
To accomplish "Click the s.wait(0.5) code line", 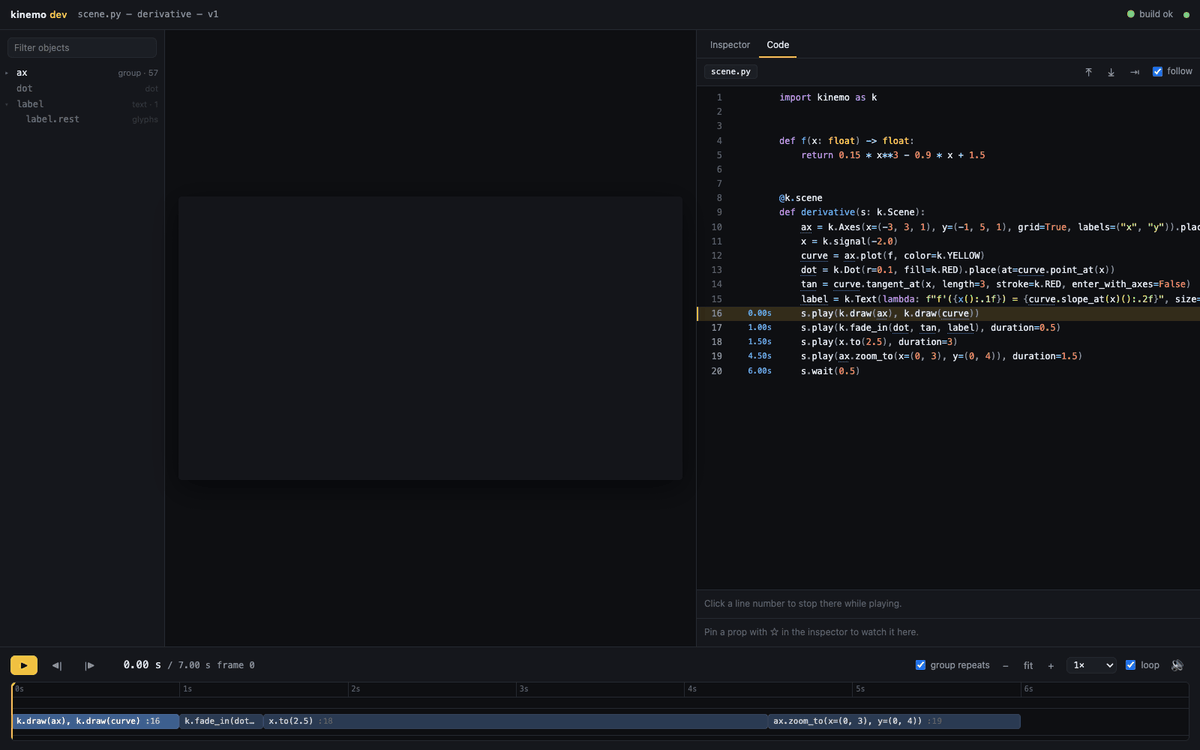I will click(830, 371).
